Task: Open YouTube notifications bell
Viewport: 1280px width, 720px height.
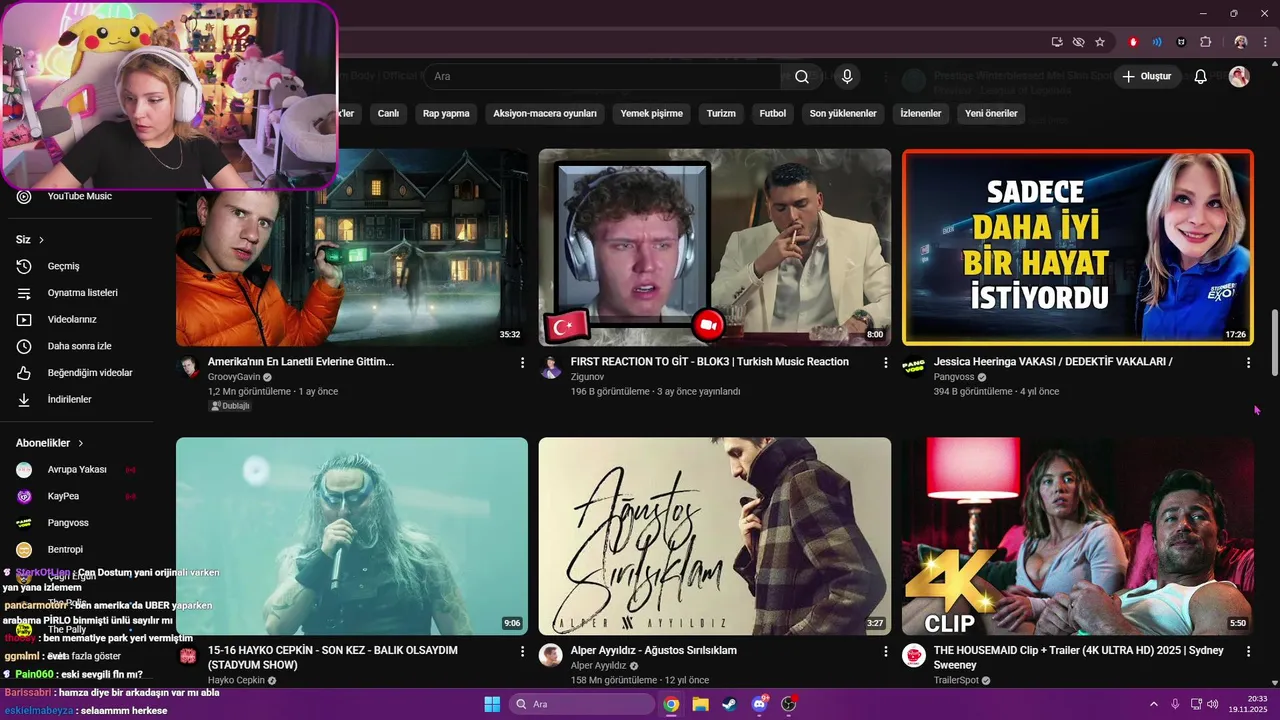Action: click(1201, 77)
